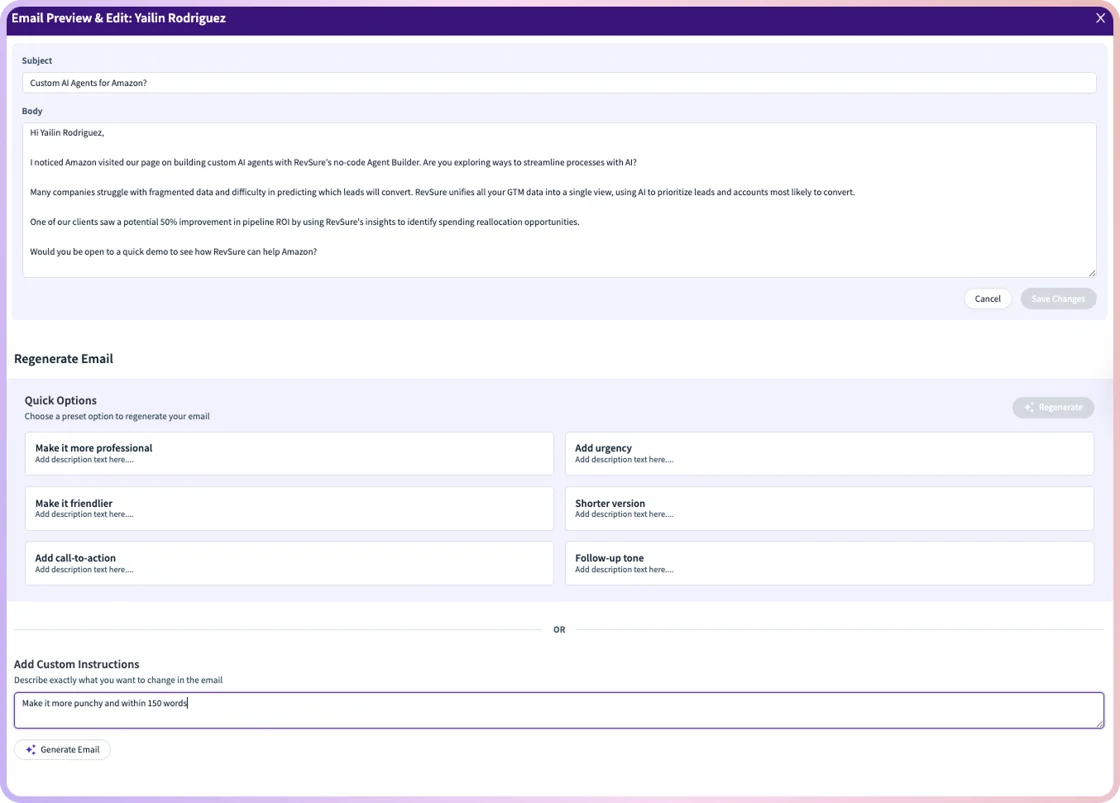Click the Subject label
1120x803 pixels.
(37, 61)
